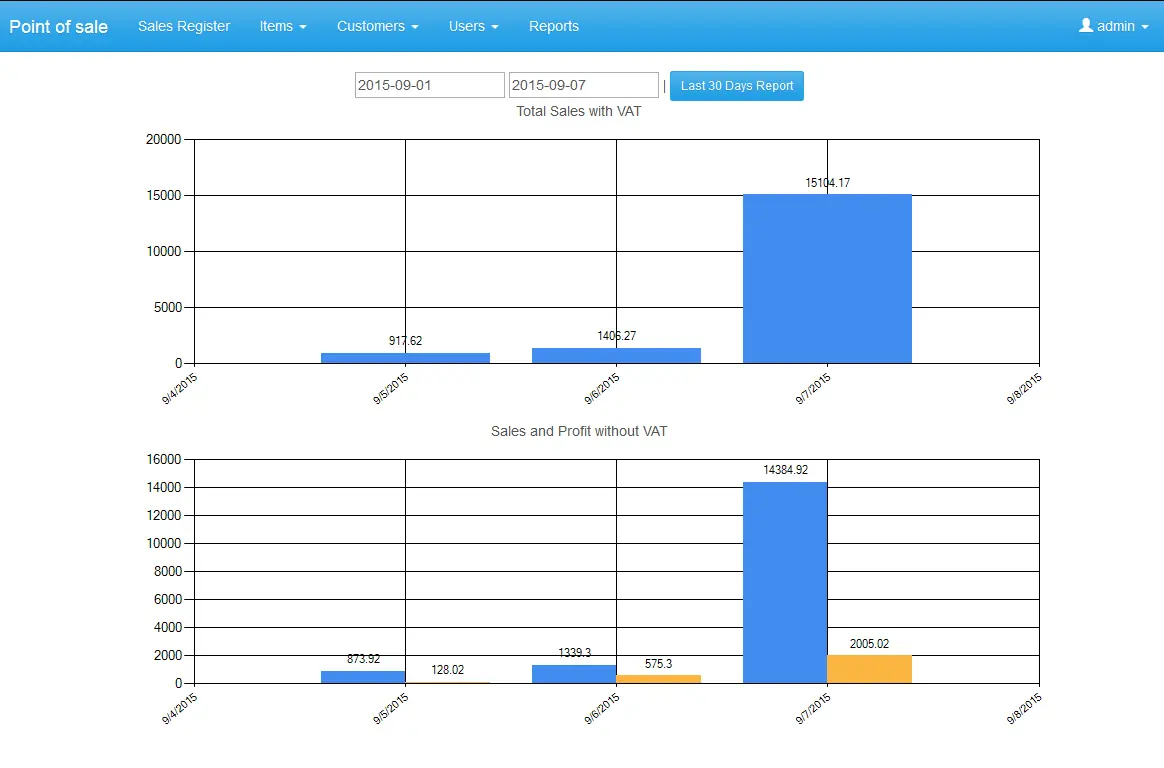
Task: Click the blue 873.92 bar
Action: pyautogui.click(x=363, y=677)
